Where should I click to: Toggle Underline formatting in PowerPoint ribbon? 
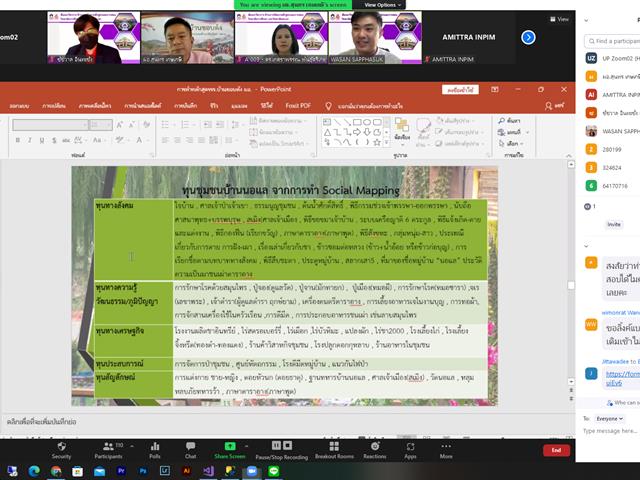pos(42,140)
